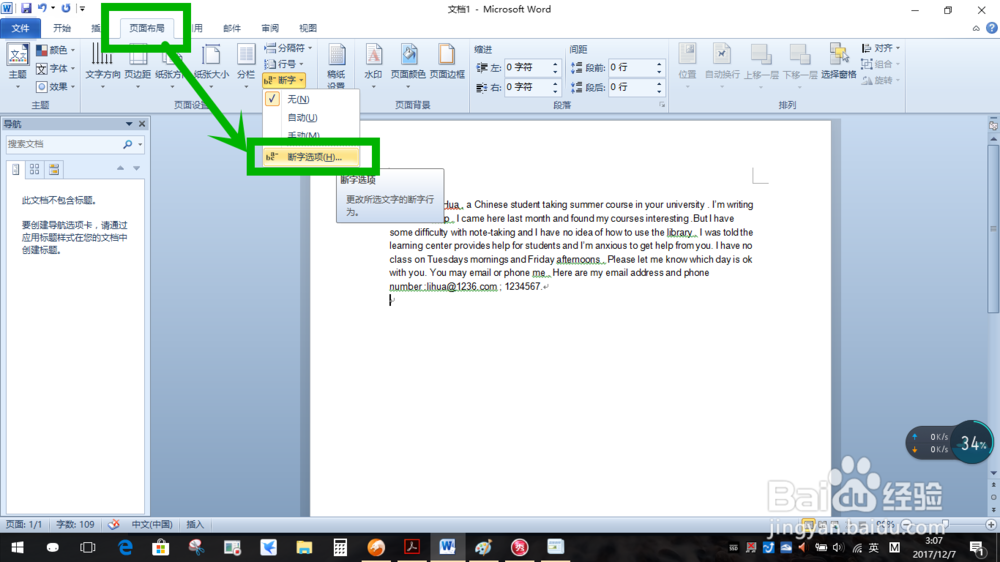Click Undo icon in quick access toolbar
1000x562 pixels.
pyautogui.click(x=42, y=8)
